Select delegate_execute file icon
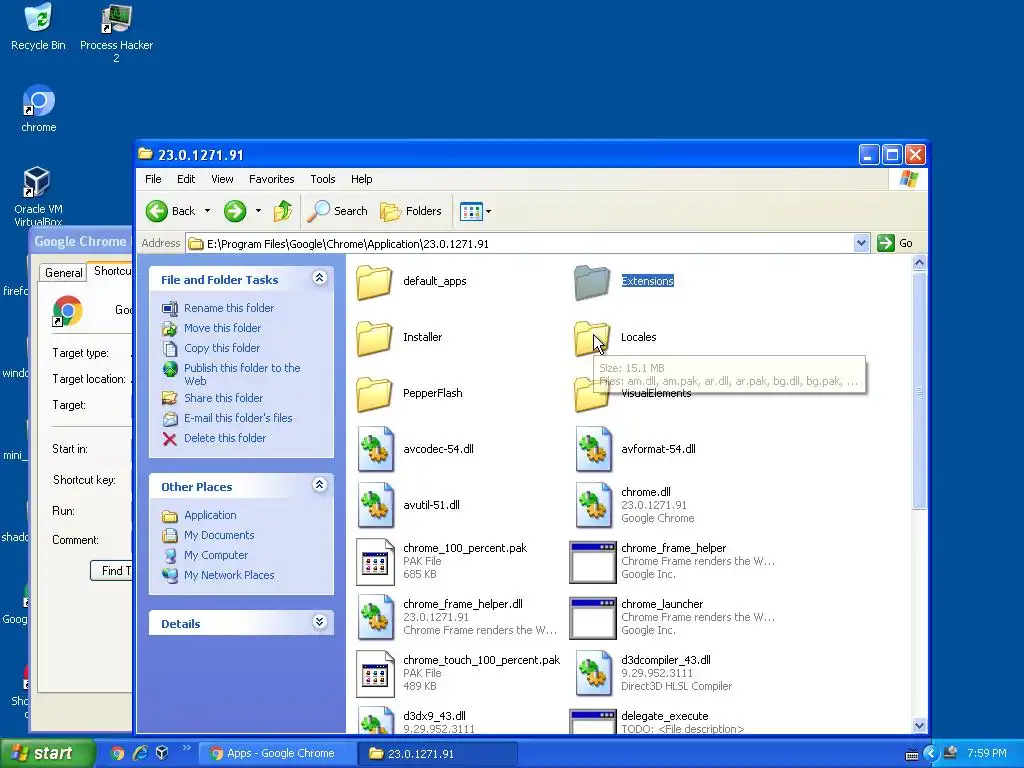The image size is (1024, 768). click(592, 721)
